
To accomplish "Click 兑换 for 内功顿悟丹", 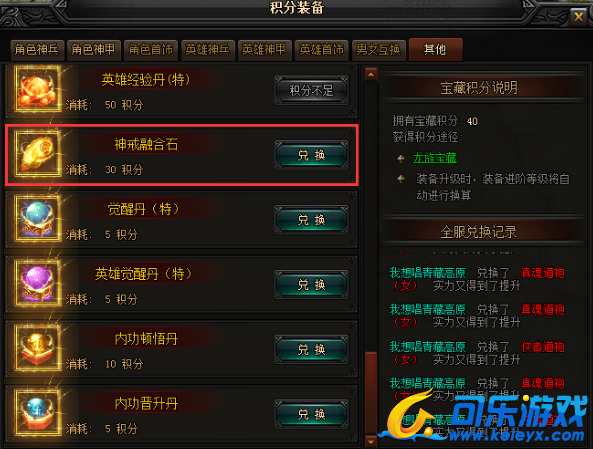I will tap(311, 350).
